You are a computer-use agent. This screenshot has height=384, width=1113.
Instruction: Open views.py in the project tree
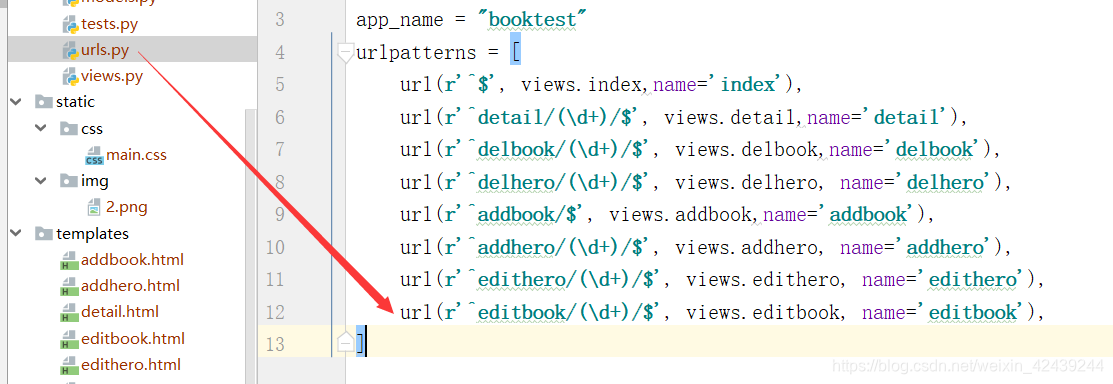coord(112,76)
